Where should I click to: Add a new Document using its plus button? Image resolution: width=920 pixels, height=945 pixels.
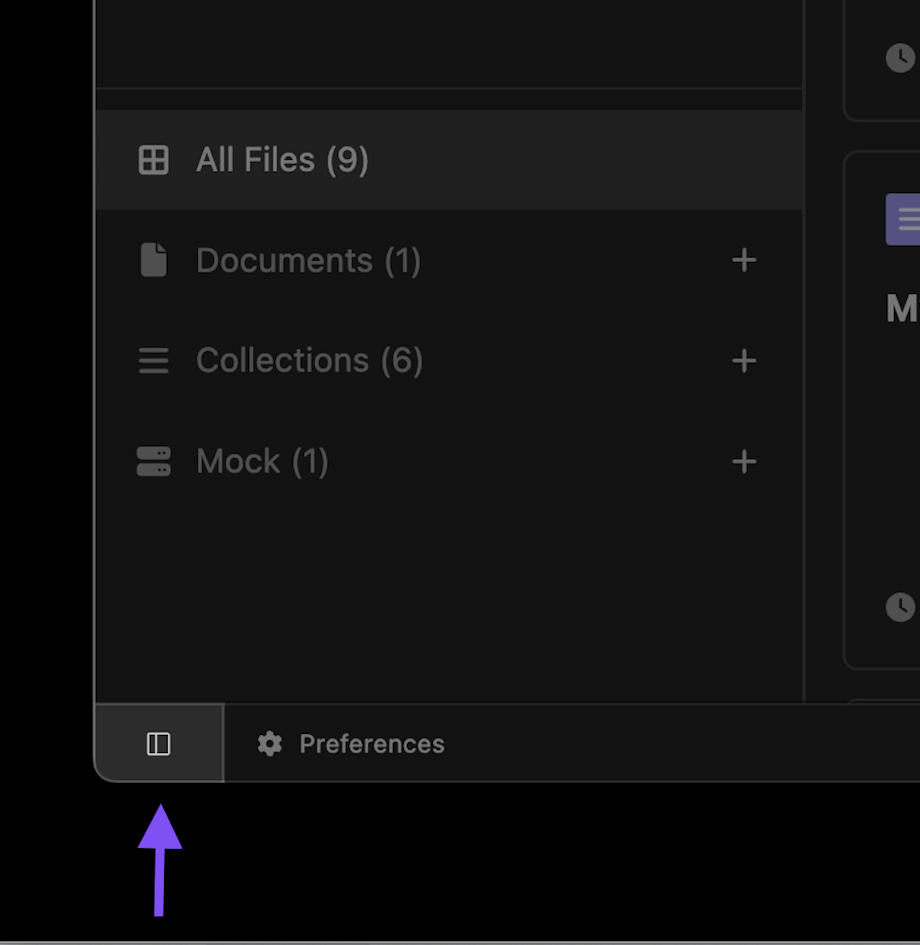744,260
